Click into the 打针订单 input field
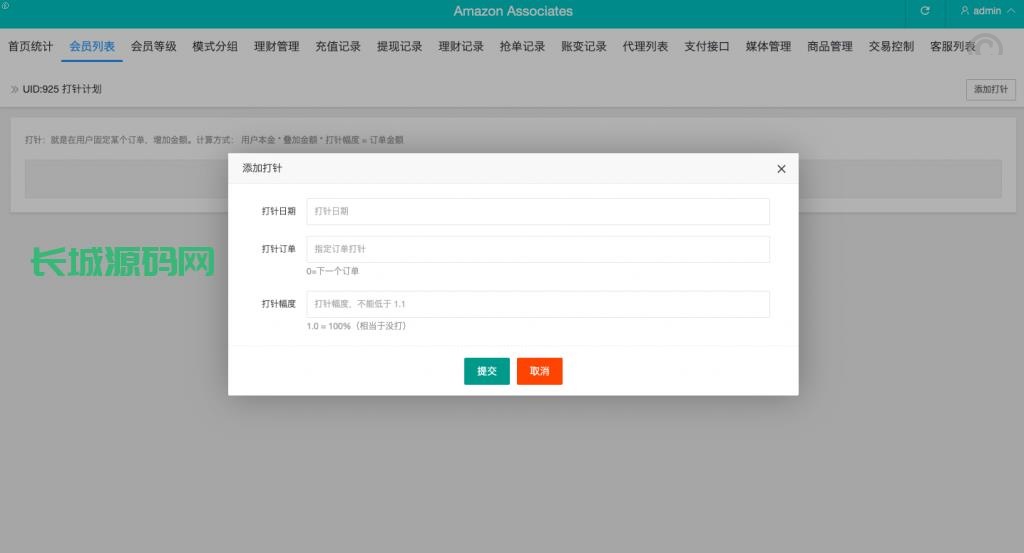1024x553 pixels. 538,249
